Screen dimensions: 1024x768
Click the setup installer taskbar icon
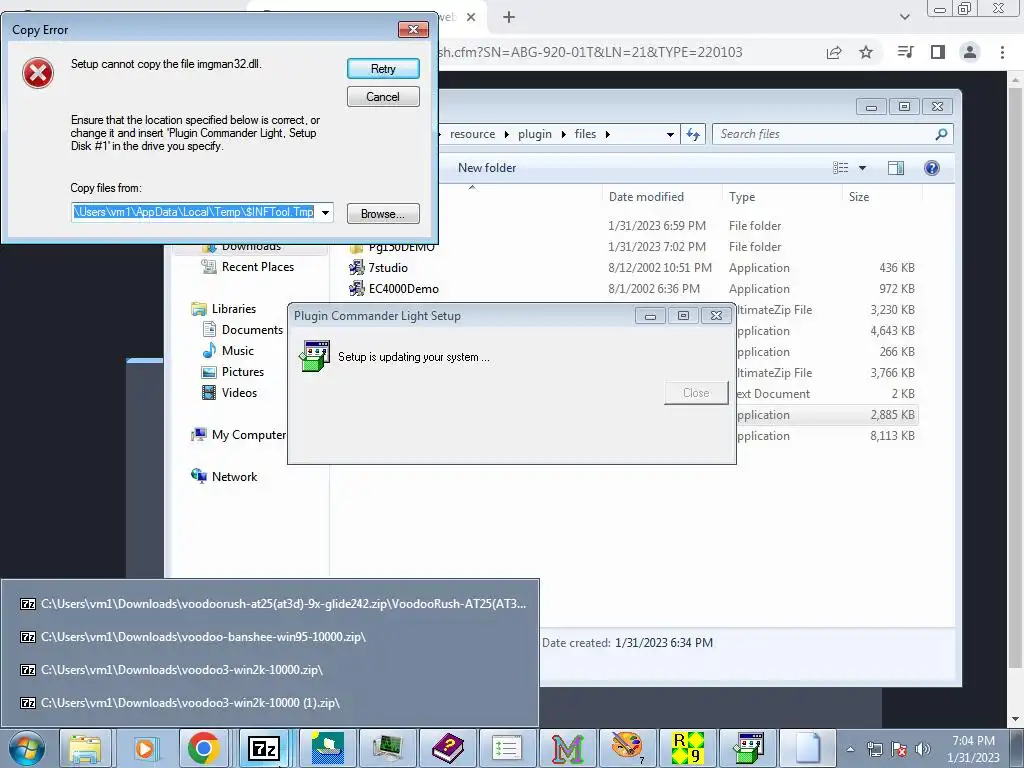click(748, 748)
